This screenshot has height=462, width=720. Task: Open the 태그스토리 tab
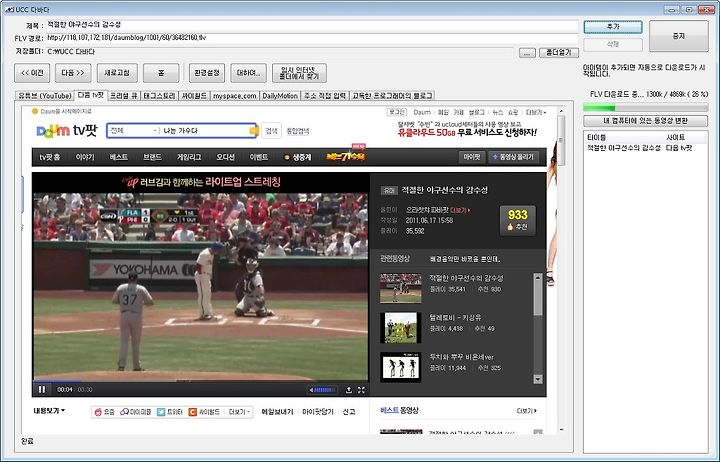tap(159, 96)
